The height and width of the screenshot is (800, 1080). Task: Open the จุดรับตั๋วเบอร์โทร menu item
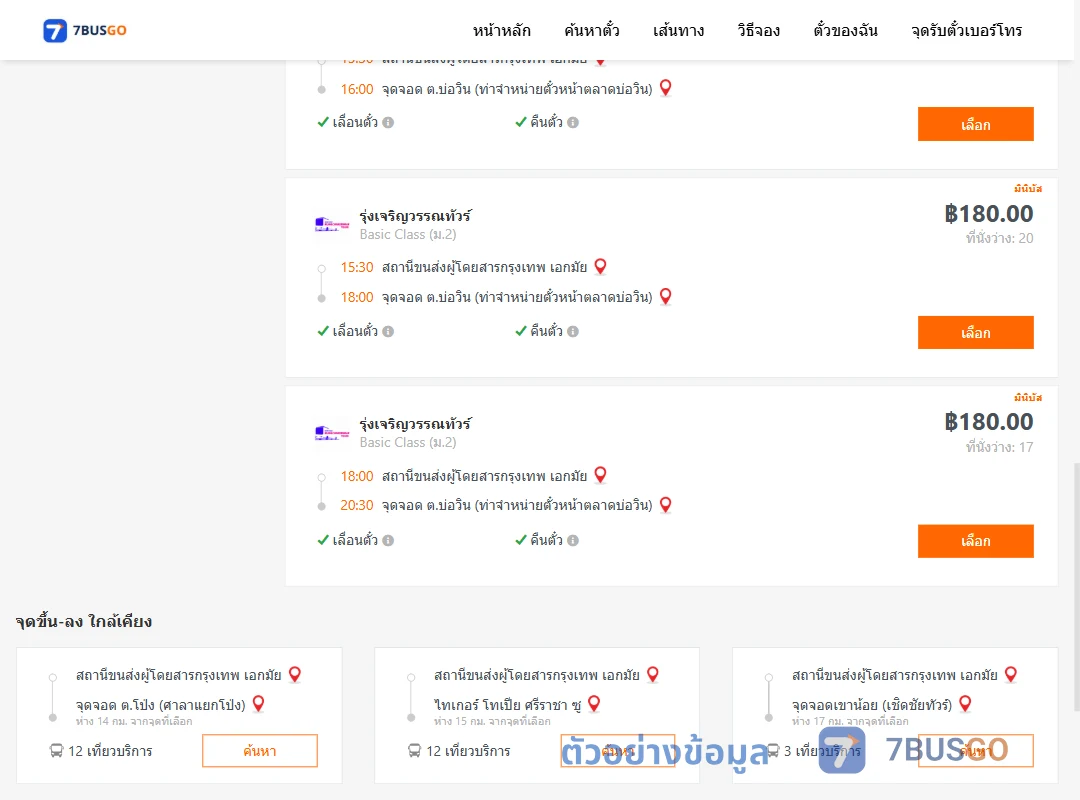966,30
